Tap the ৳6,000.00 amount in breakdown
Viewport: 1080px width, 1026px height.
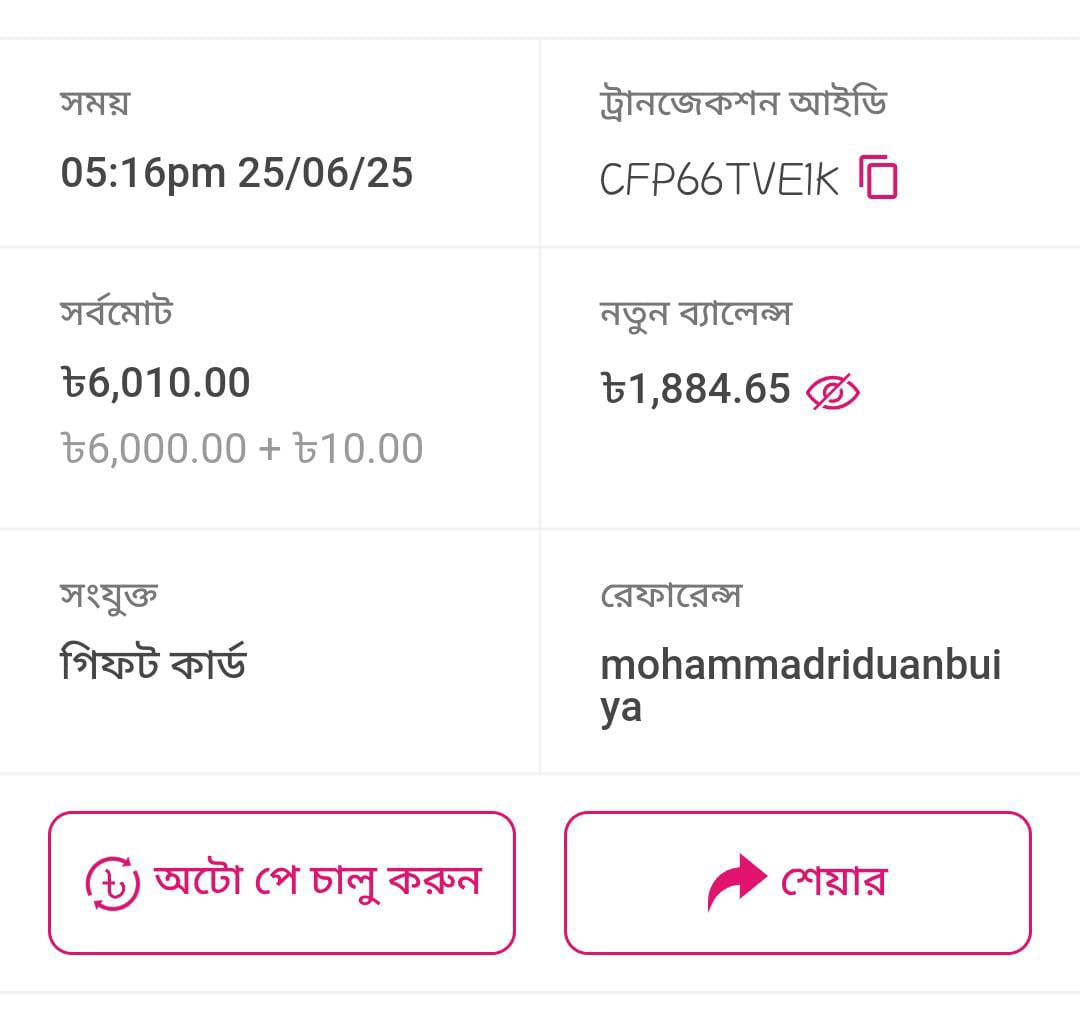click(x=154, y=449)
